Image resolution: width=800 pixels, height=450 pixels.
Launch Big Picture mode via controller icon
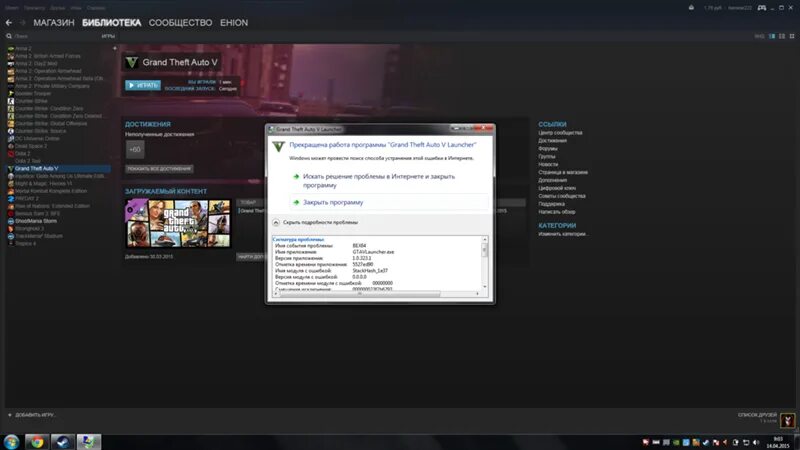pos(761,8)
